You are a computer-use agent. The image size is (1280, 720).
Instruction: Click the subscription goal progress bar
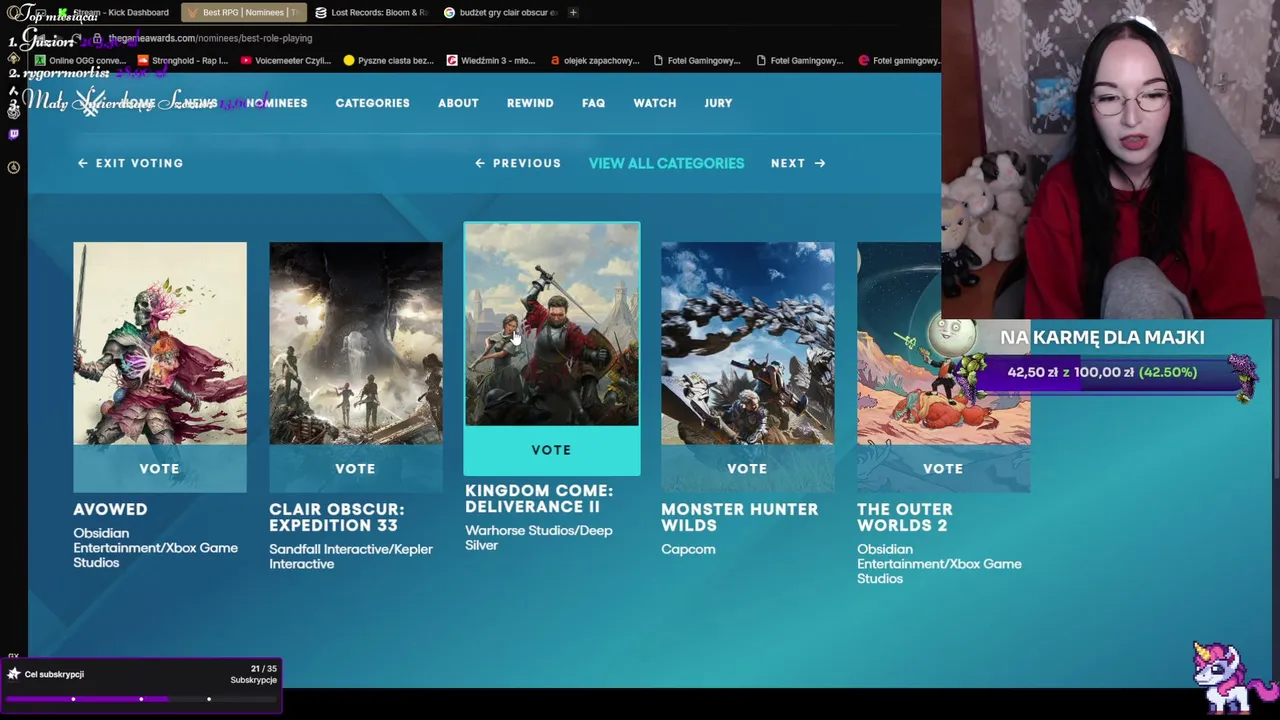point(141,699)
